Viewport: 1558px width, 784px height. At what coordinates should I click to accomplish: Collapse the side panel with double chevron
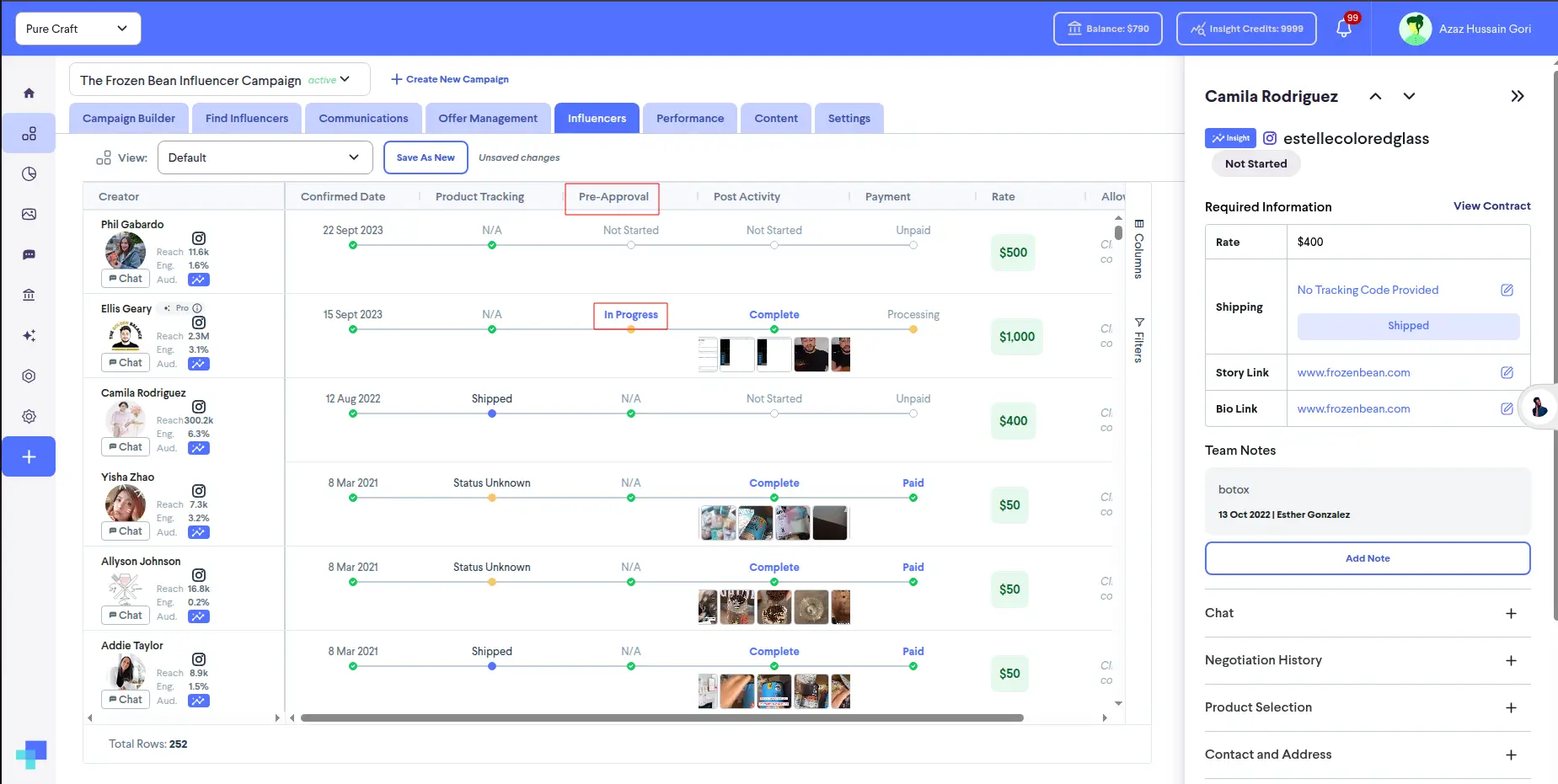pyautogui.click(x=1518, y=96)
